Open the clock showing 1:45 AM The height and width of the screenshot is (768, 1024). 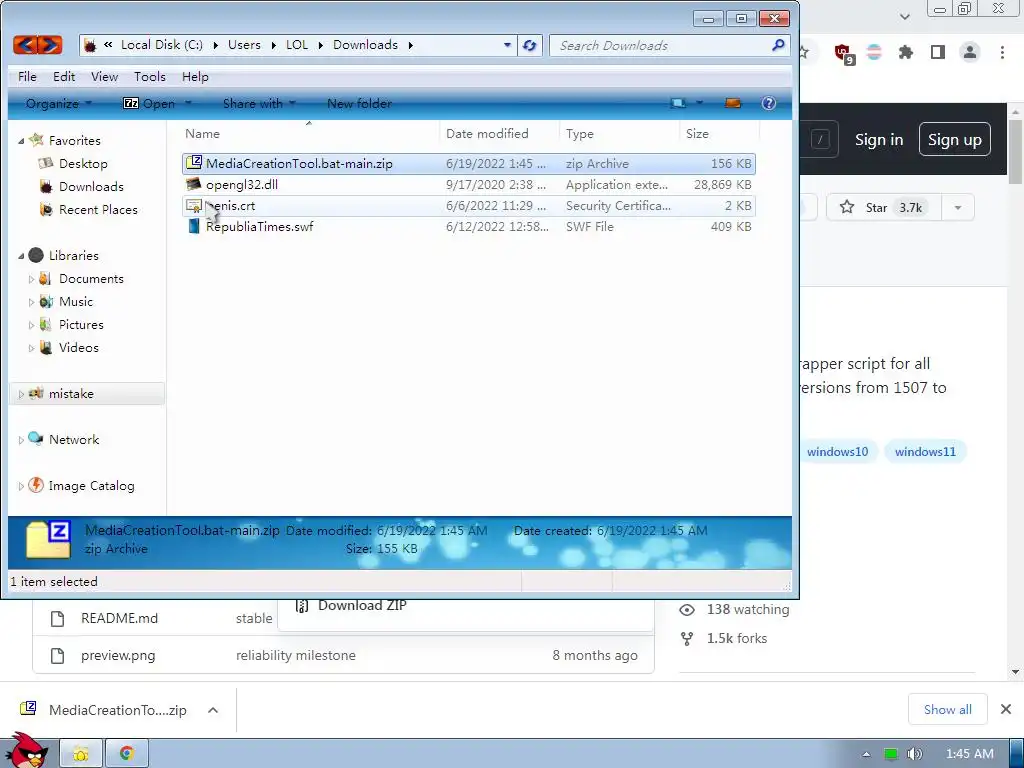[x=969, y=754]
